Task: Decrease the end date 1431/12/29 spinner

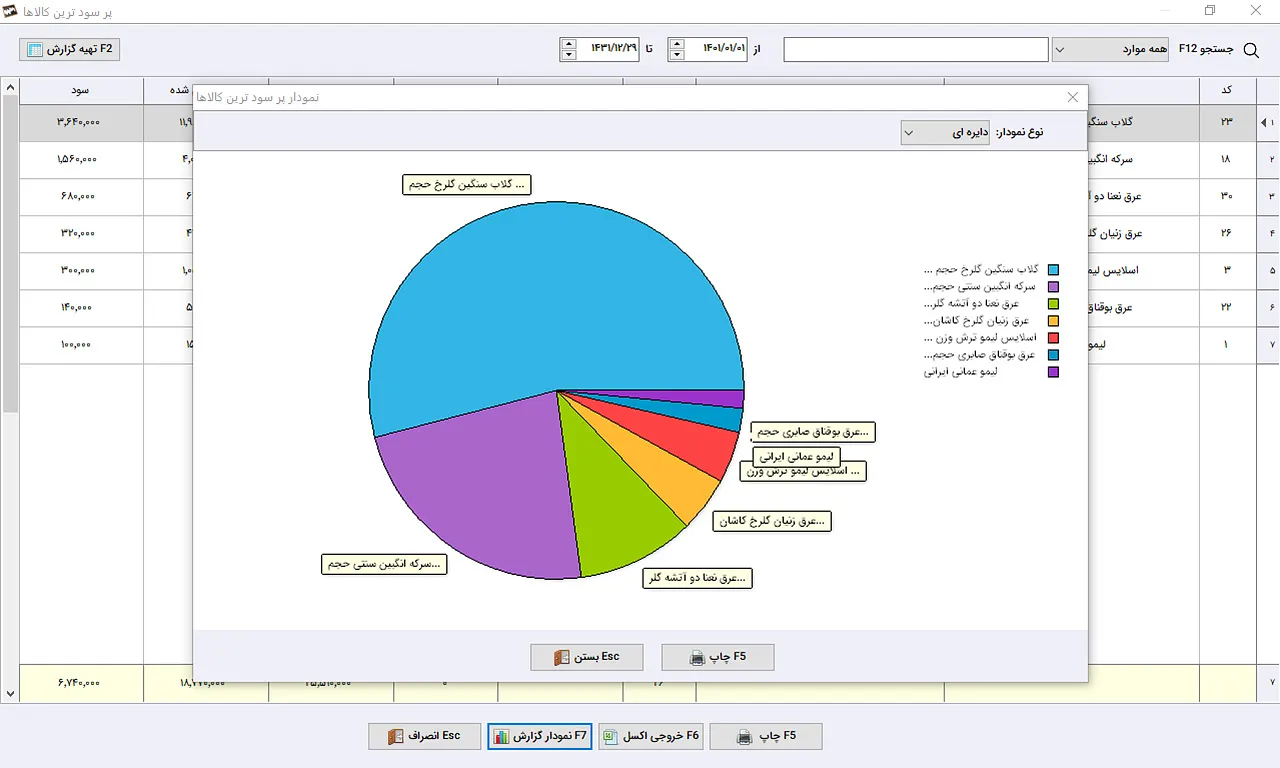Action: (569, 55)
